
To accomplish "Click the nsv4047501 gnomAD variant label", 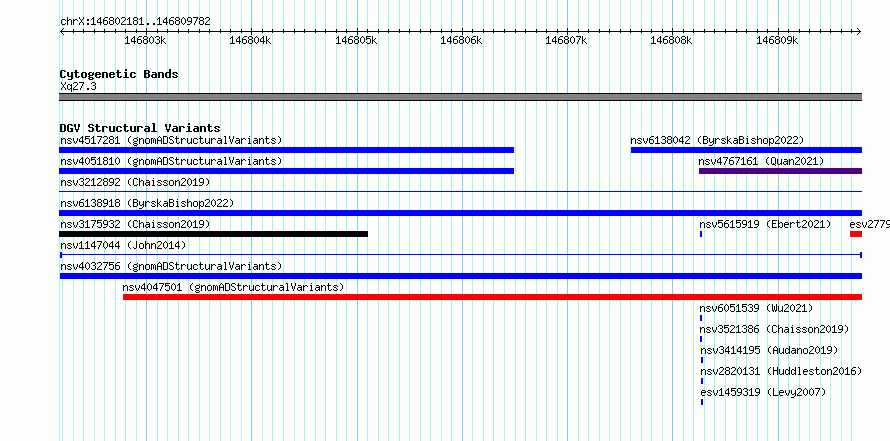I will click(233, 287).
